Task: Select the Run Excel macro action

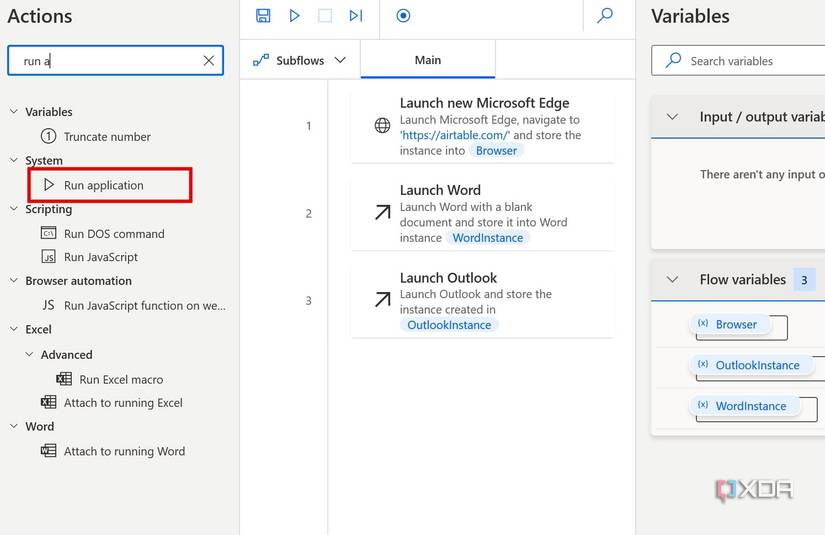Action: [x=121, y=379]
